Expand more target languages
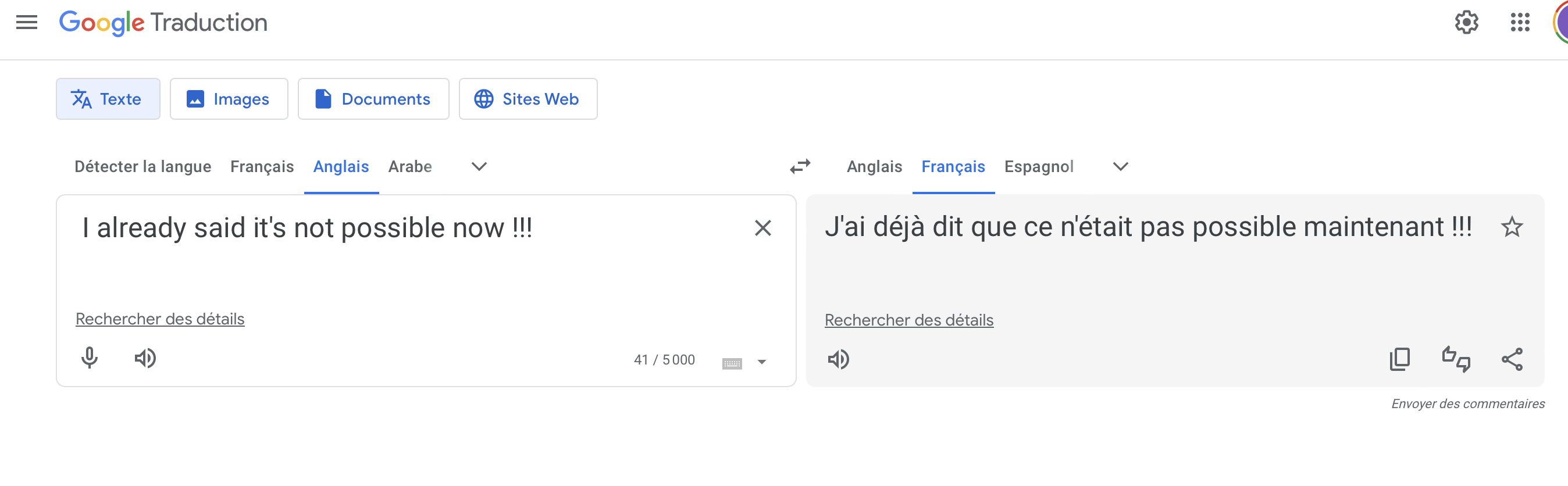This screenshot has width=1568, height=486. [1121, 166]
